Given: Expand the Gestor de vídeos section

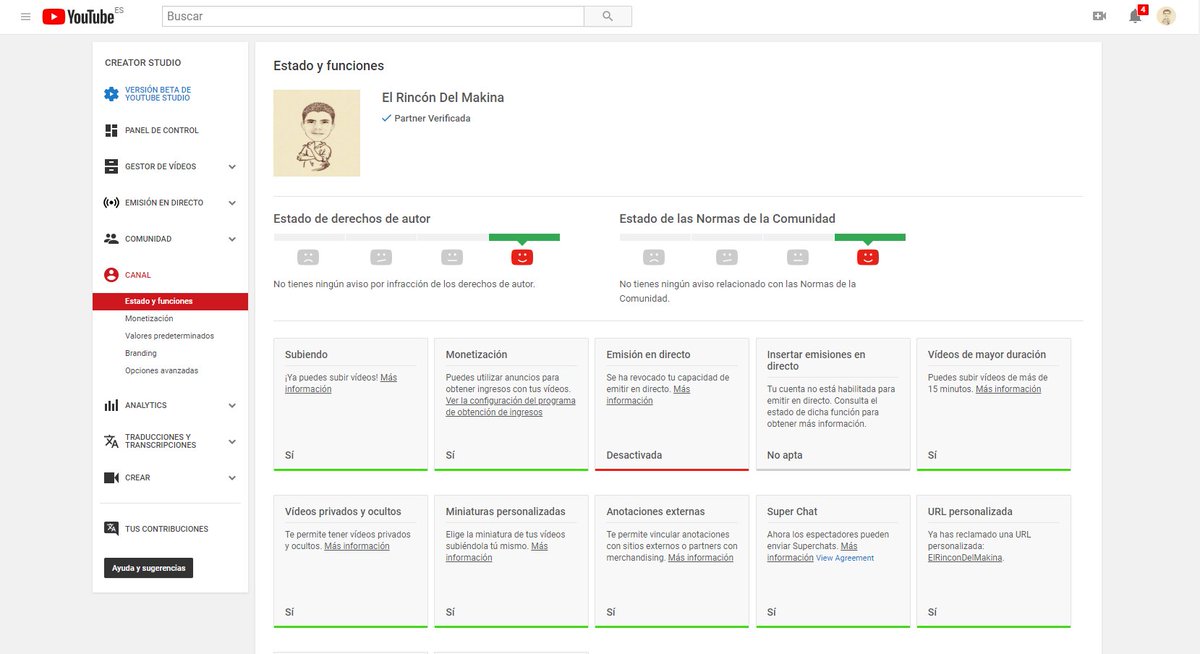Looking at the screenshot, I should [x=232, y=167].
